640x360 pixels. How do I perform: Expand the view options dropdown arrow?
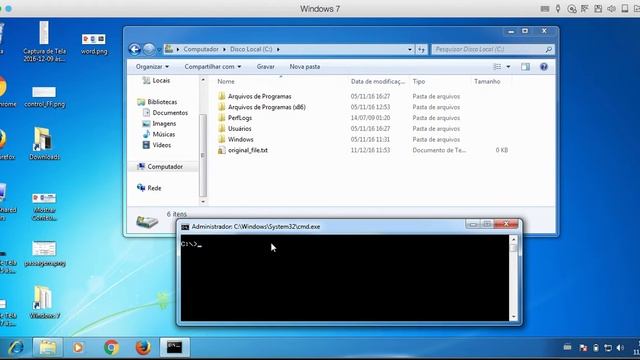click(x=508, y=67)
